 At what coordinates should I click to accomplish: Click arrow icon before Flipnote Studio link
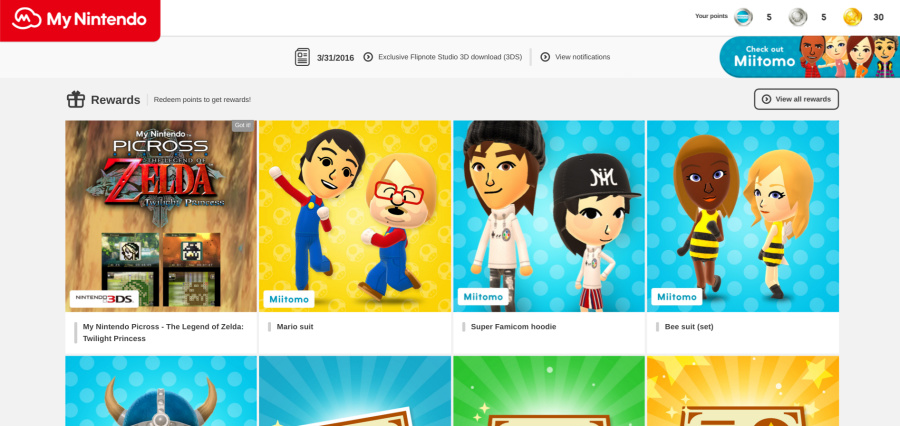tap(368, 57)
